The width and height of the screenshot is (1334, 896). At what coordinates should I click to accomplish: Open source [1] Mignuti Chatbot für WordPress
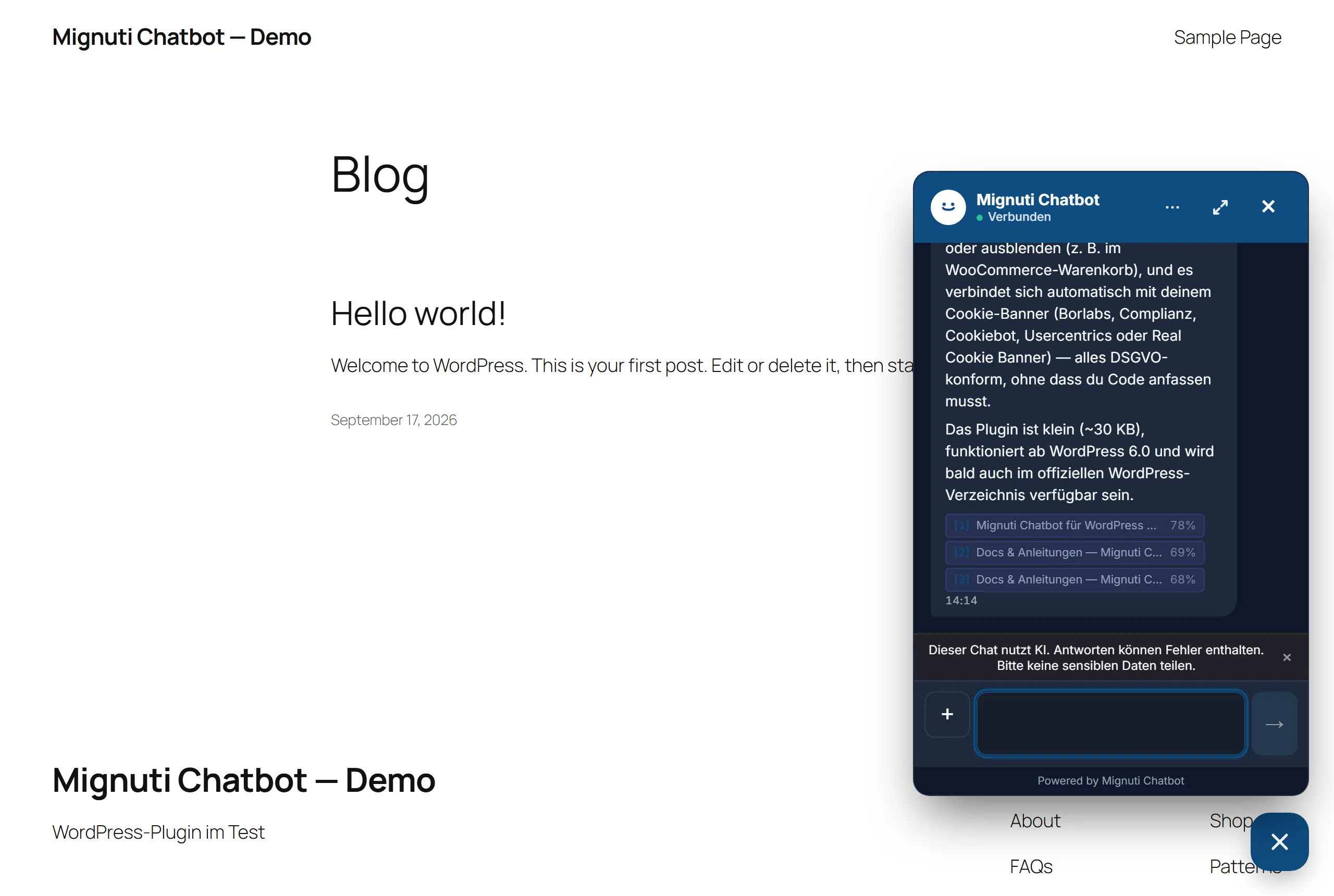1074,525
